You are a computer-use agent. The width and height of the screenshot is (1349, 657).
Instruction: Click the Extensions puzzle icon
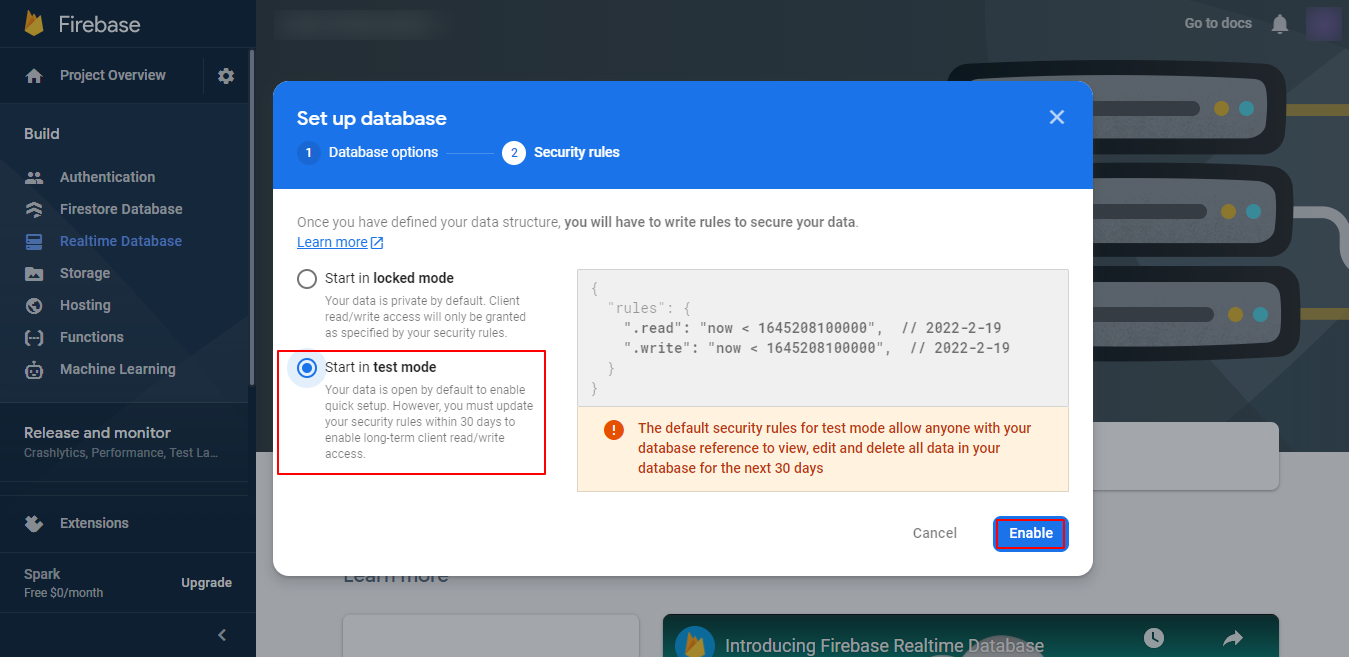point(34,523)
